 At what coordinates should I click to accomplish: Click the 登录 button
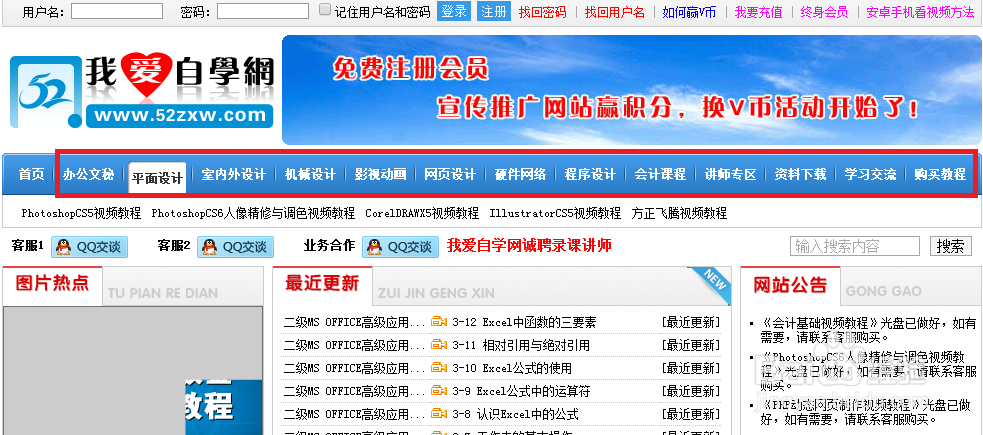click(454, 11)
